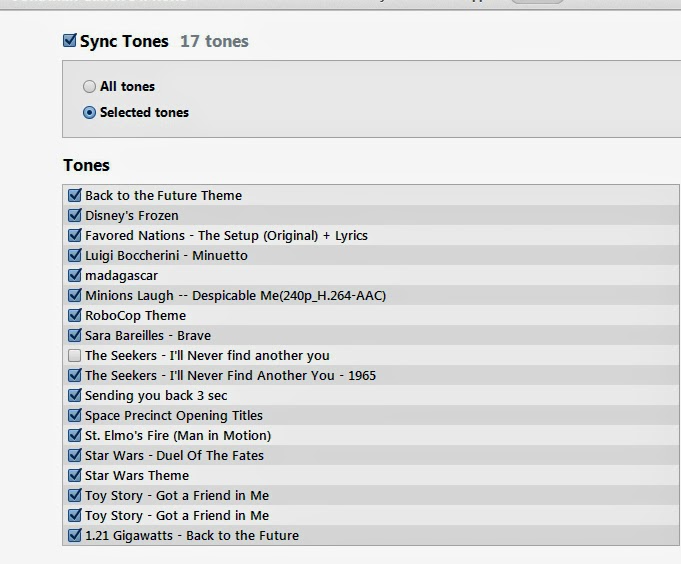This screenshot has width=681, height=564.
Task: Click the Tones section heading
Action: coord(87,166)
